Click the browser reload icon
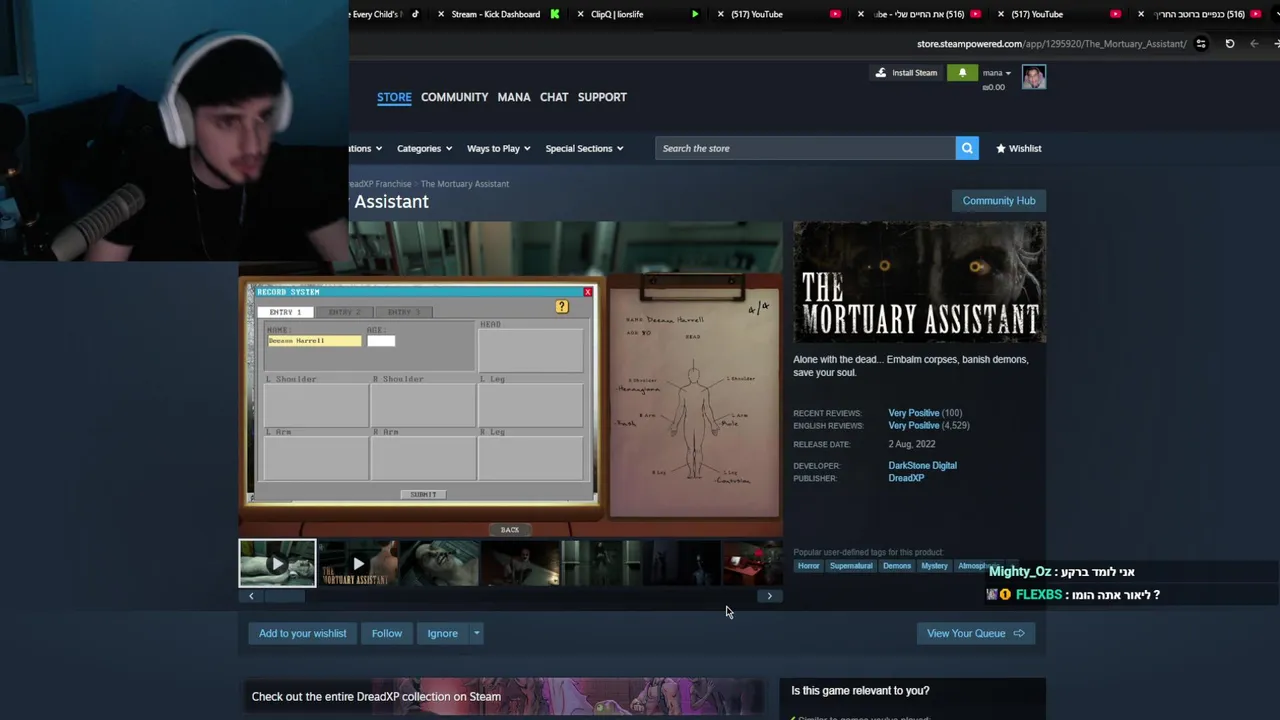Screen dimensions: 1280x720 (1229, 44)
